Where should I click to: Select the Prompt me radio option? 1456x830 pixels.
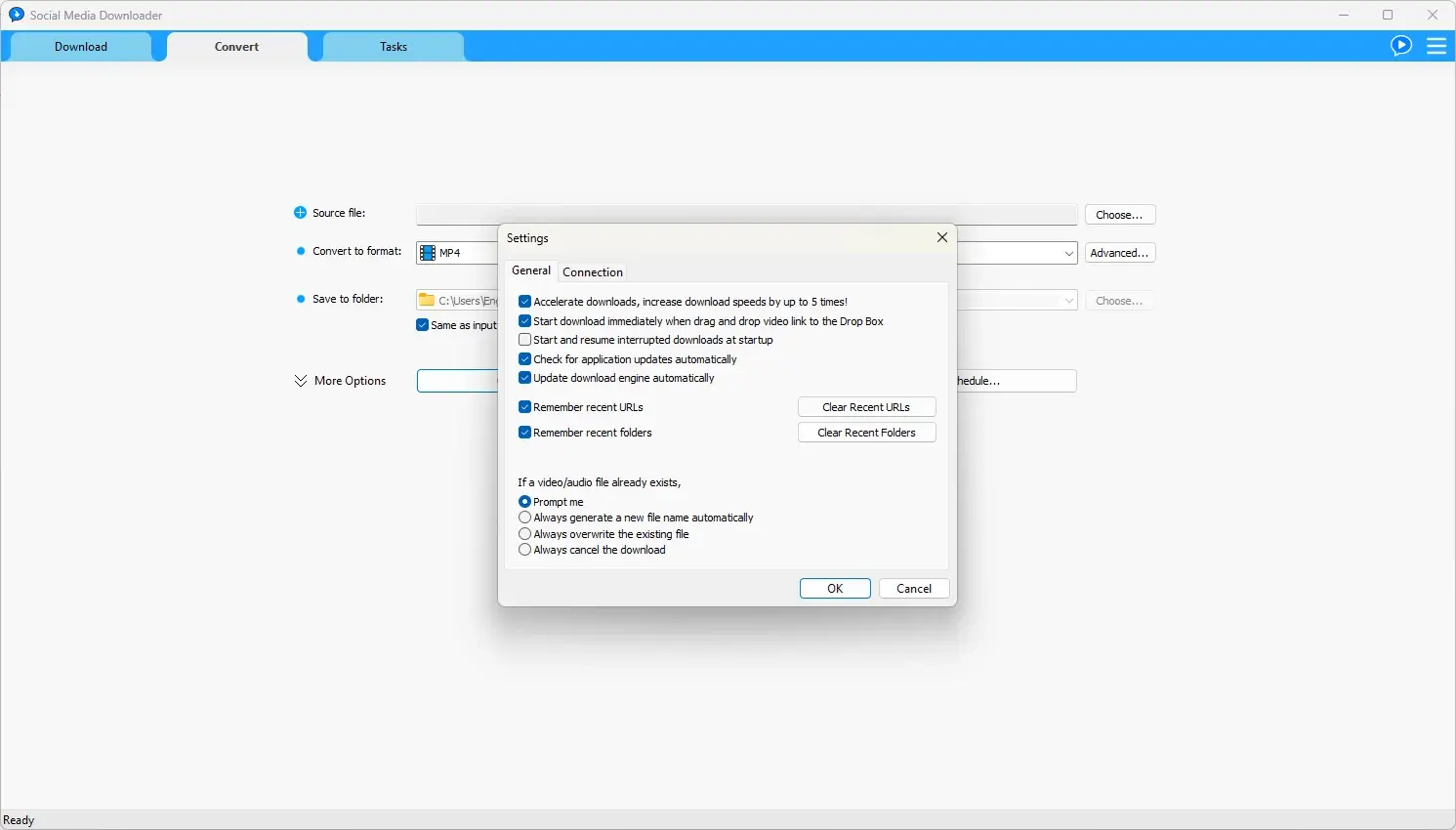point(524,502)
